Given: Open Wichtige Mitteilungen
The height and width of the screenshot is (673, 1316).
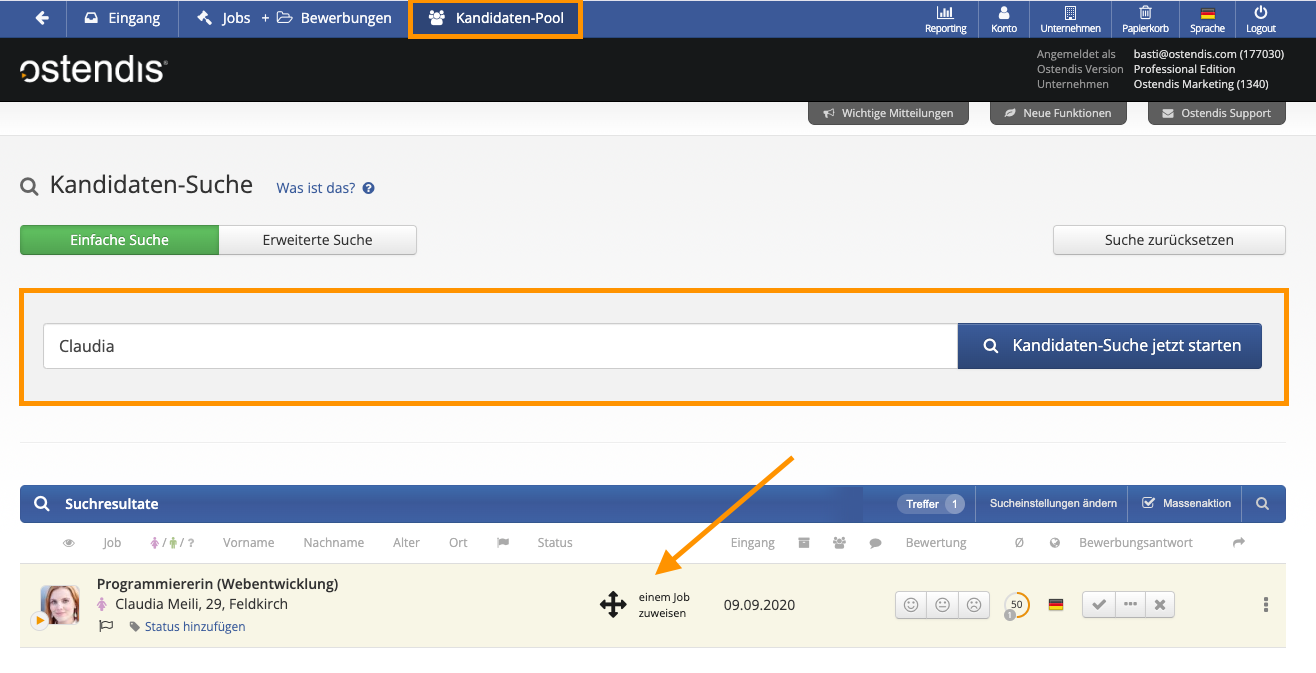Looking at the screenshot, I should 888,113.
